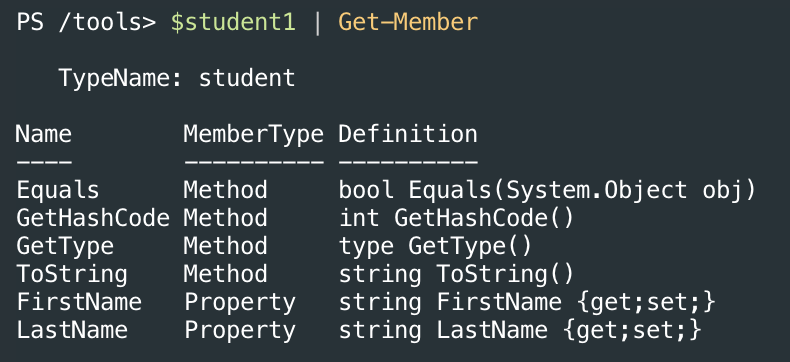This screenshot has width=790, height=362.
Task: Click the $student1 variable in the command
Action: pyautogui.click(x=233, y=23)
